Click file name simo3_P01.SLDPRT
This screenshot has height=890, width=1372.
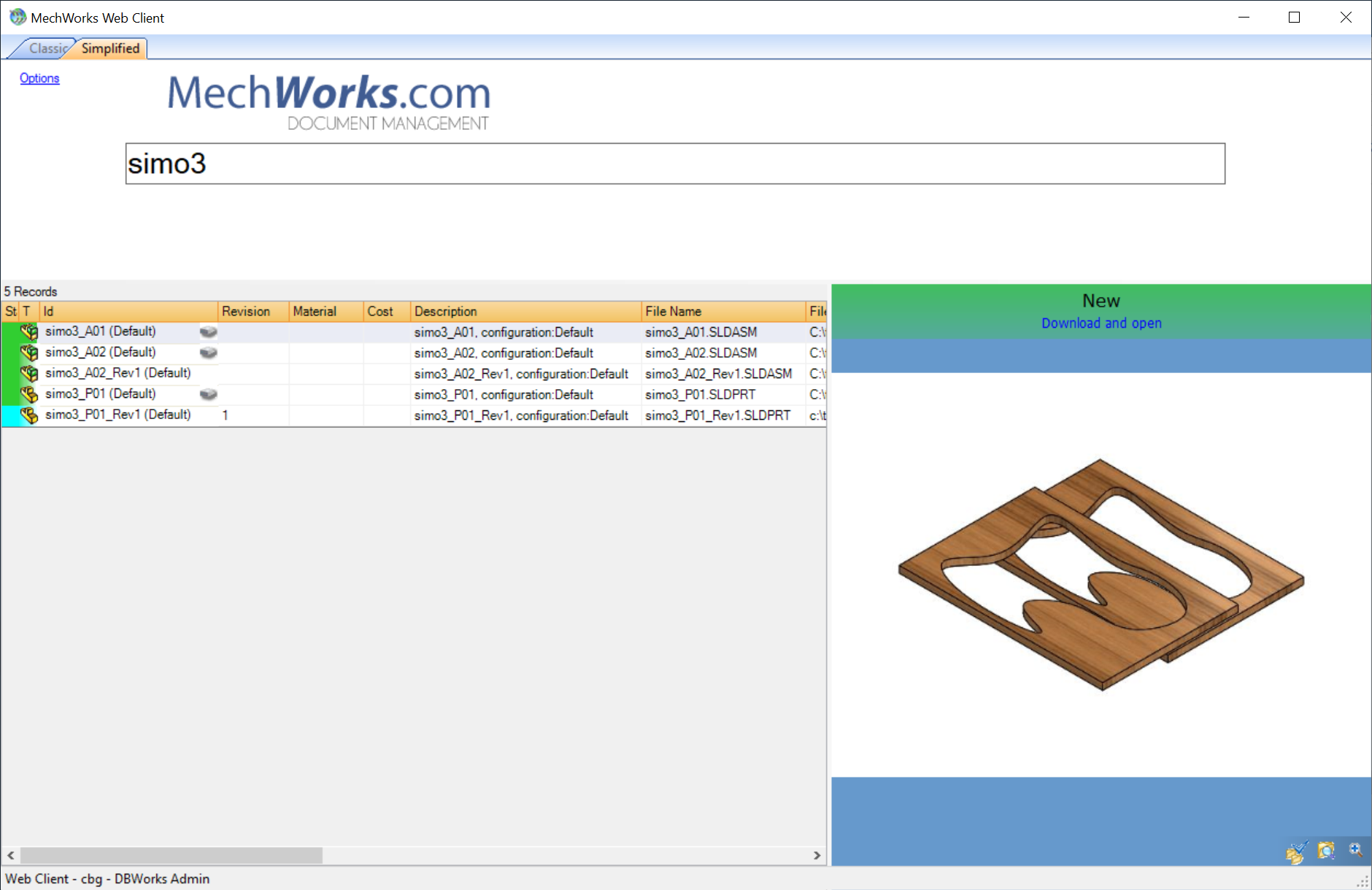click(x=701, y=394)
